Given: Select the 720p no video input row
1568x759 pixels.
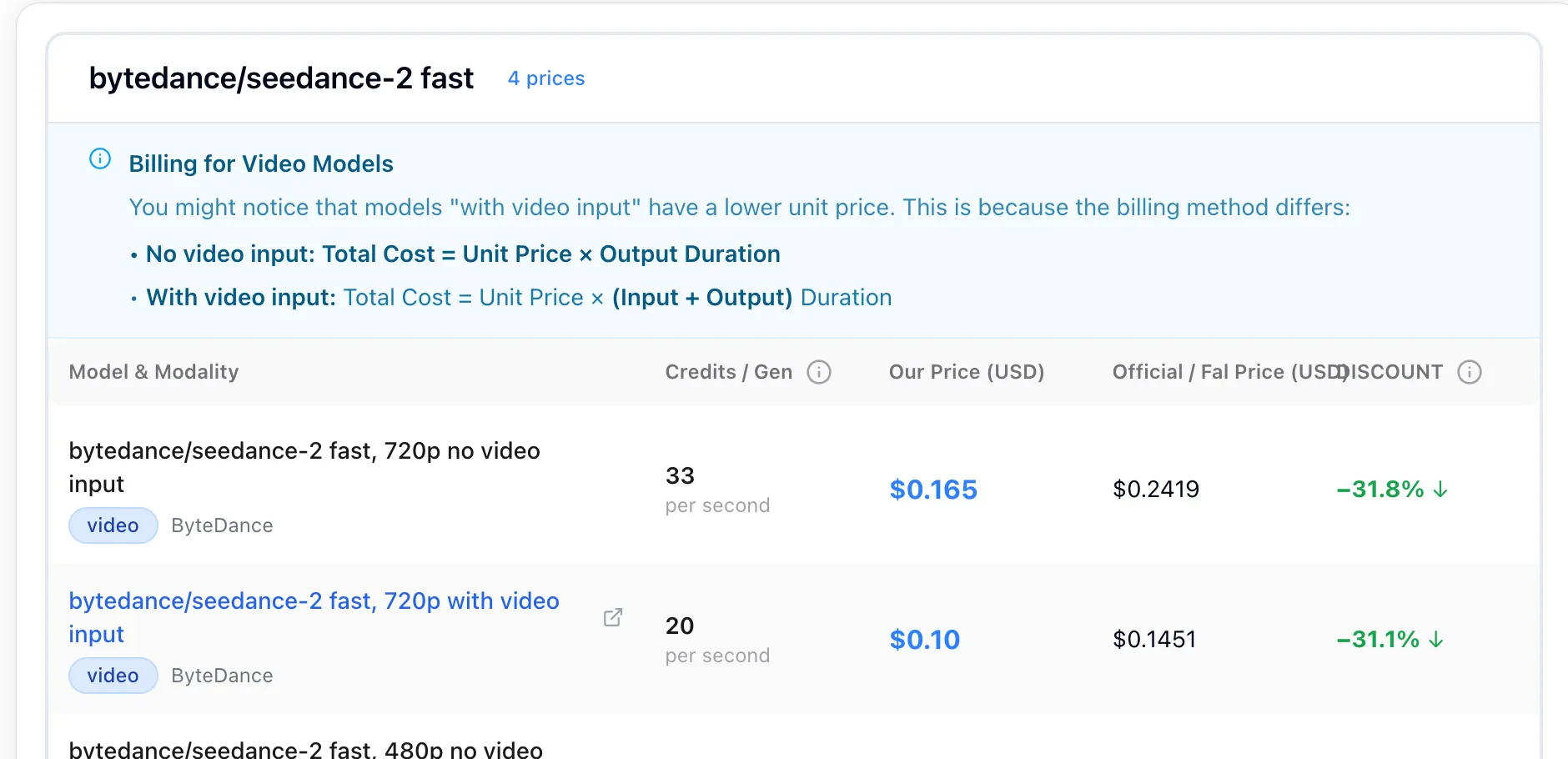Looking at the screenshot, I should [794, 489].
